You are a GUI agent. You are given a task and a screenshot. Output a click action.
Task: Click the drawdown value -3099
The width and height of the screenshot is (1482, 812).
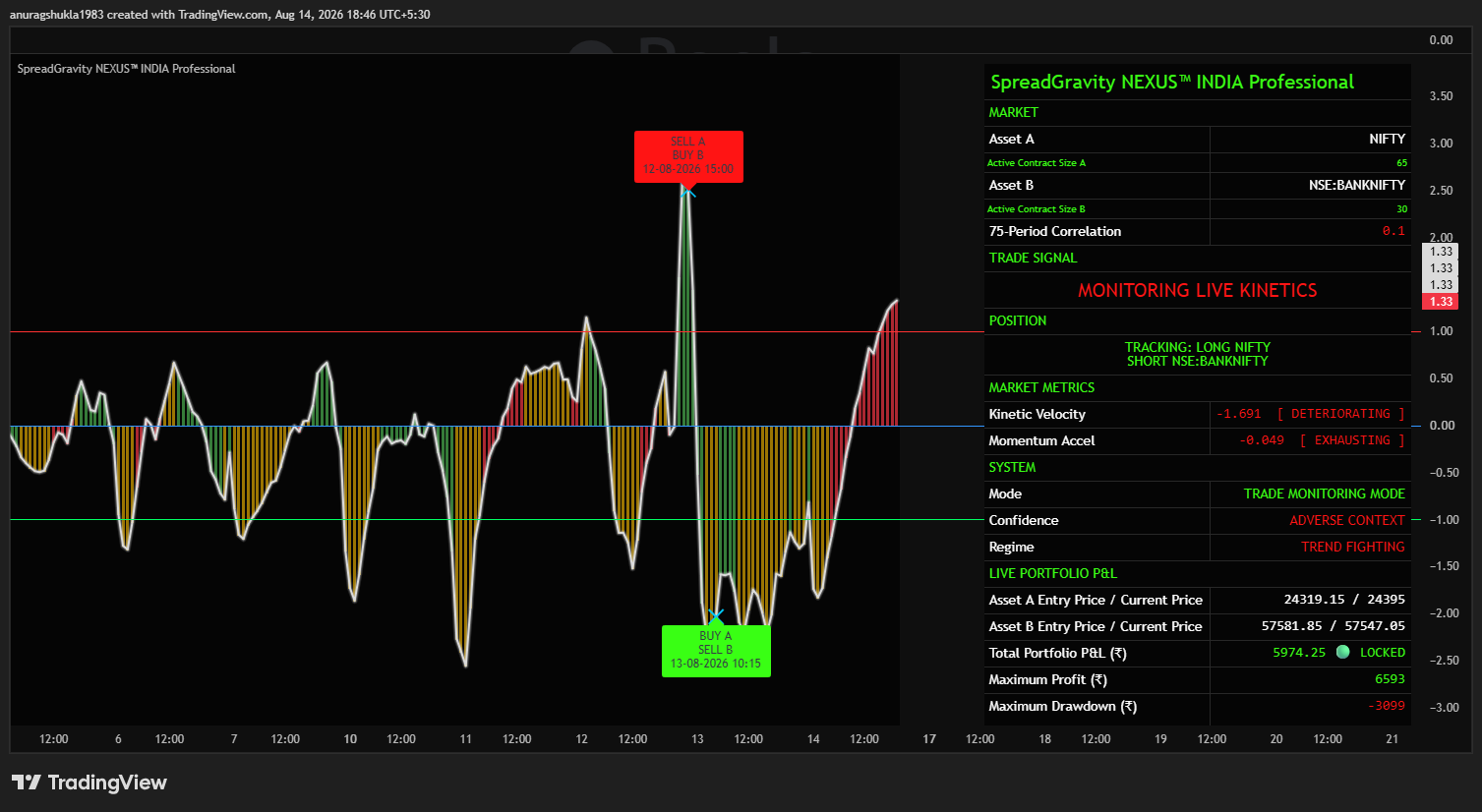coord(1387,706)
